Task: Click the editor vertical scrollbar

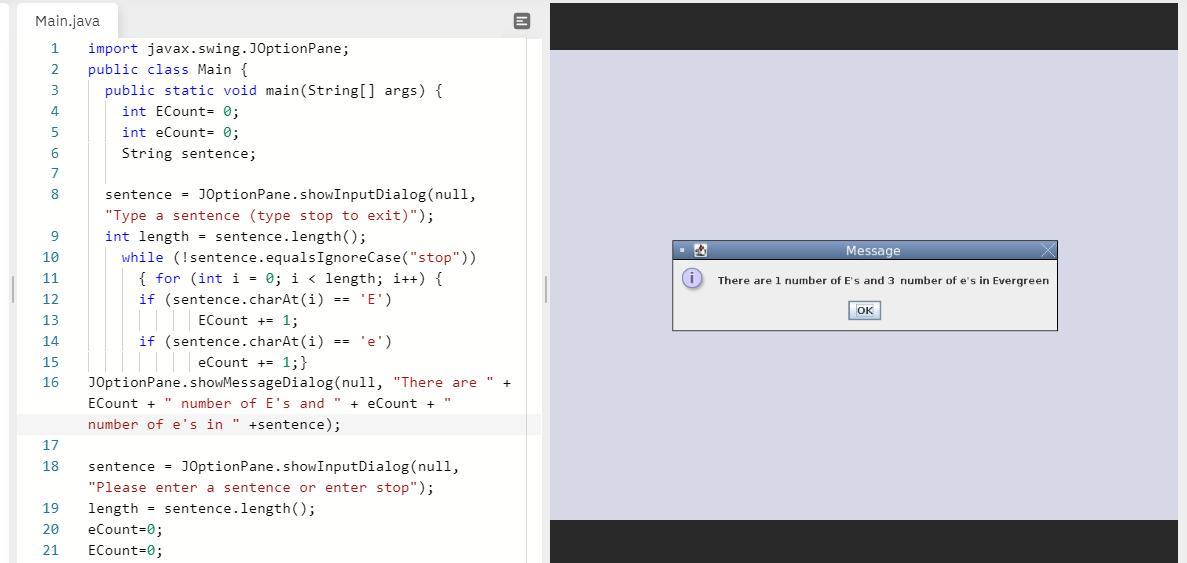Action: [534, 300]
